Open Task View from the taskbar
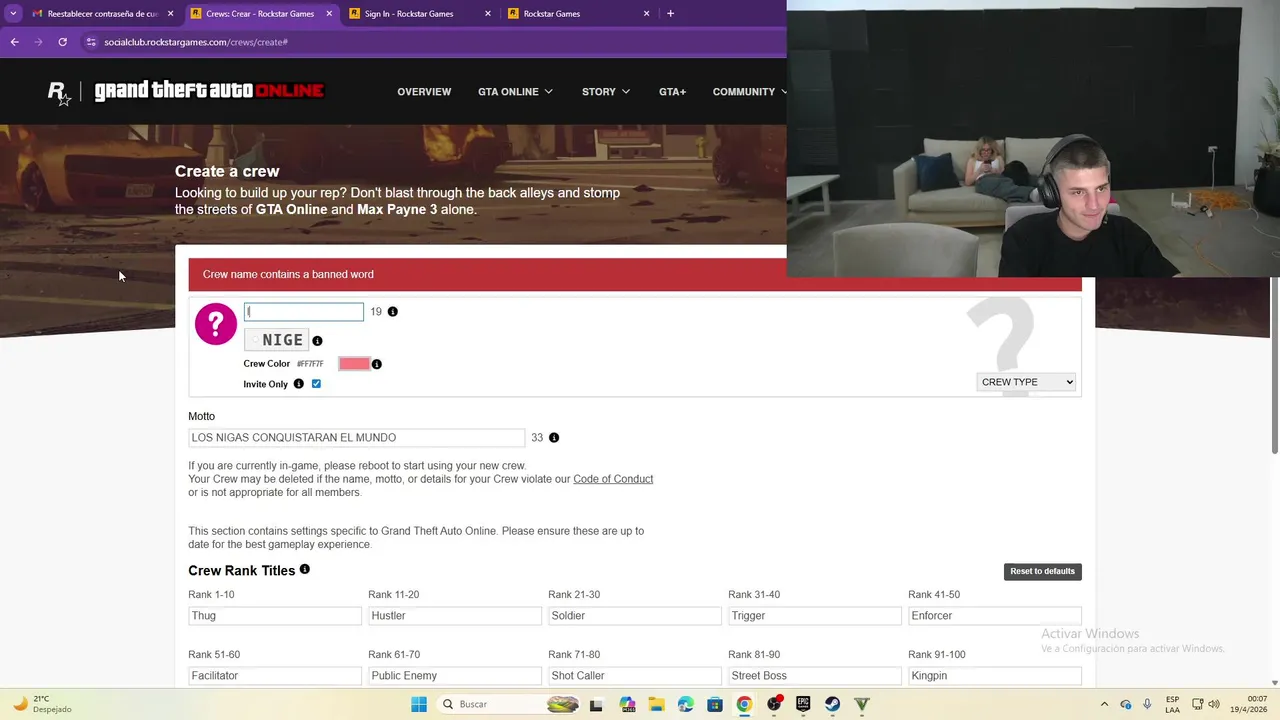The image size is (1280, 720). pos(597,704)
